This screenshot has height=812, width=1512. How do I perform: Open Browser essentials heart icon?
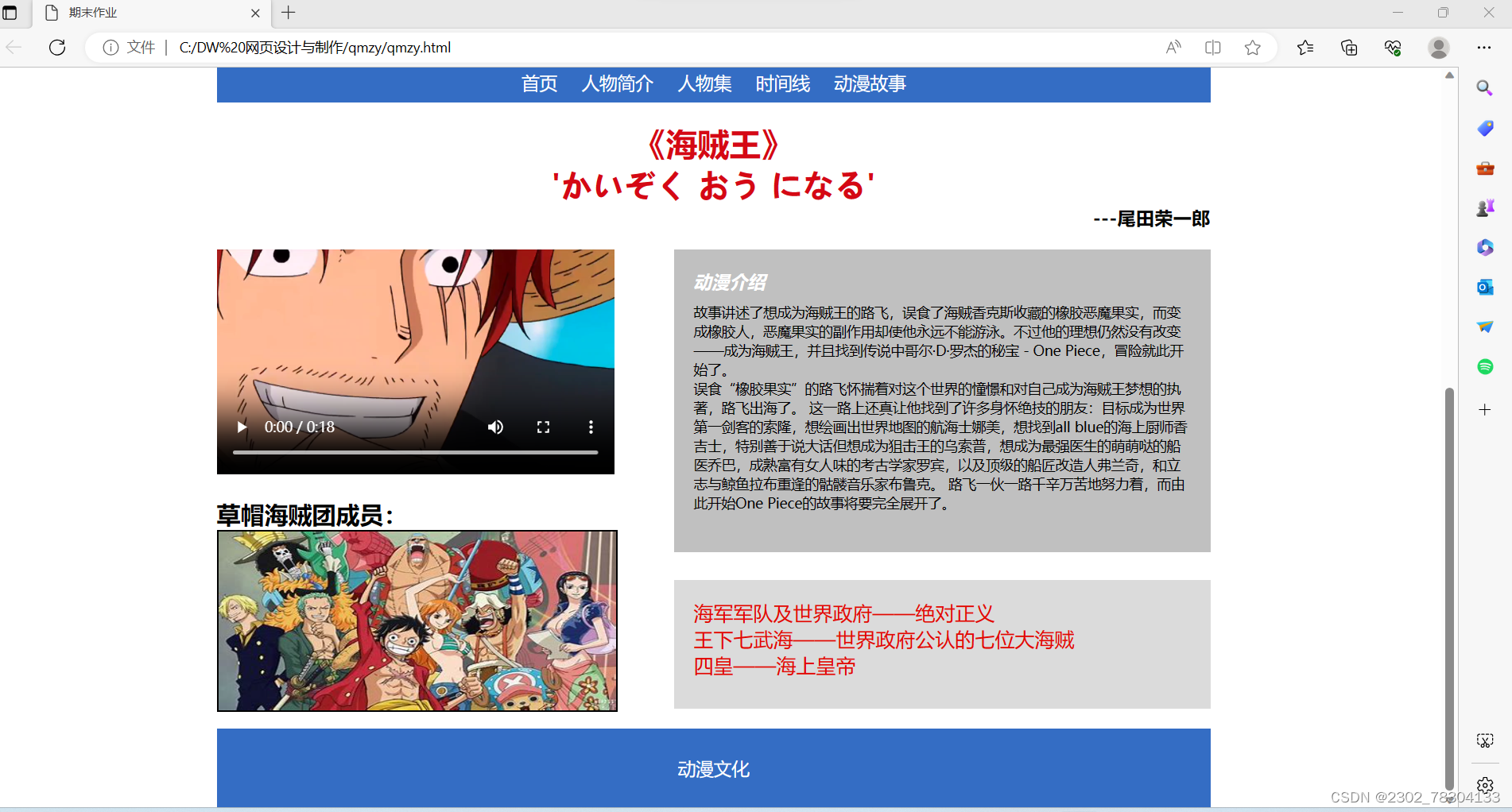coord(1393,48)
